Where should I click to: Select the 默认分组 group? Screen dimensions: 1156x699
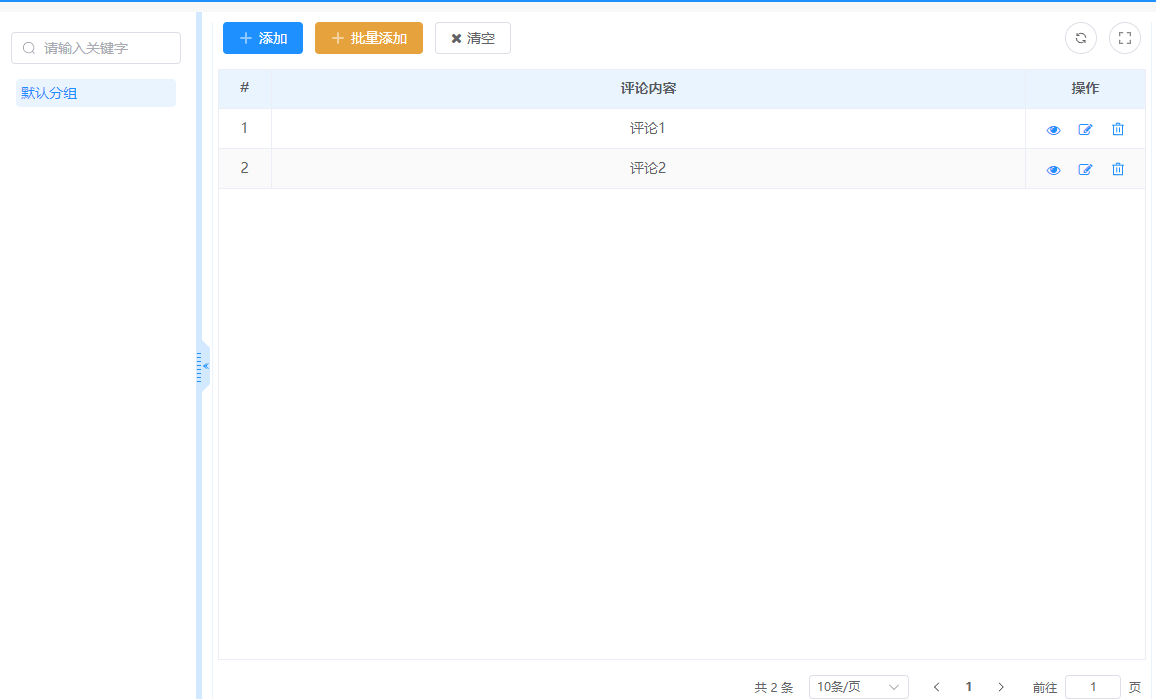pos(96,93)
